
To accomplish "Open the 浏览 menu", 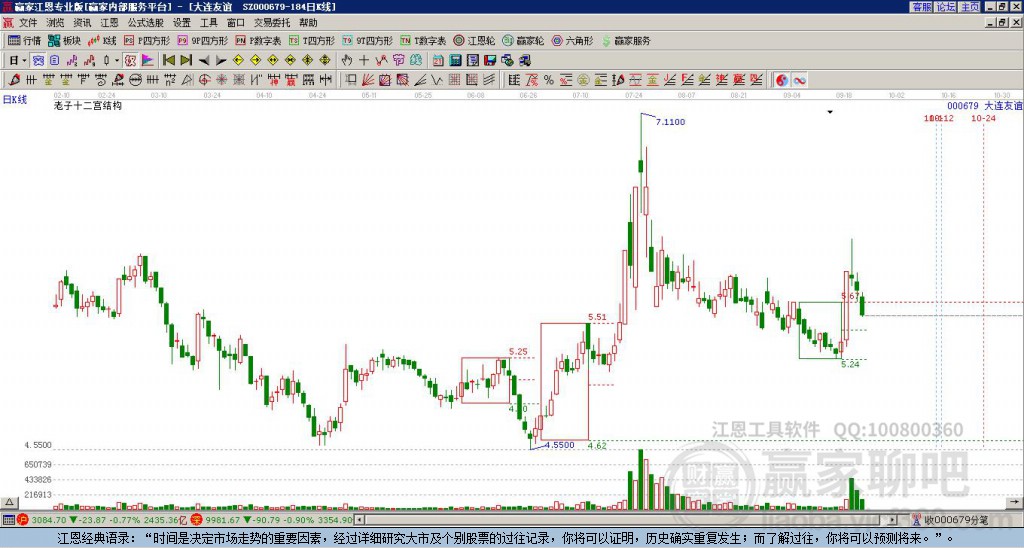I will click(55, 23).
